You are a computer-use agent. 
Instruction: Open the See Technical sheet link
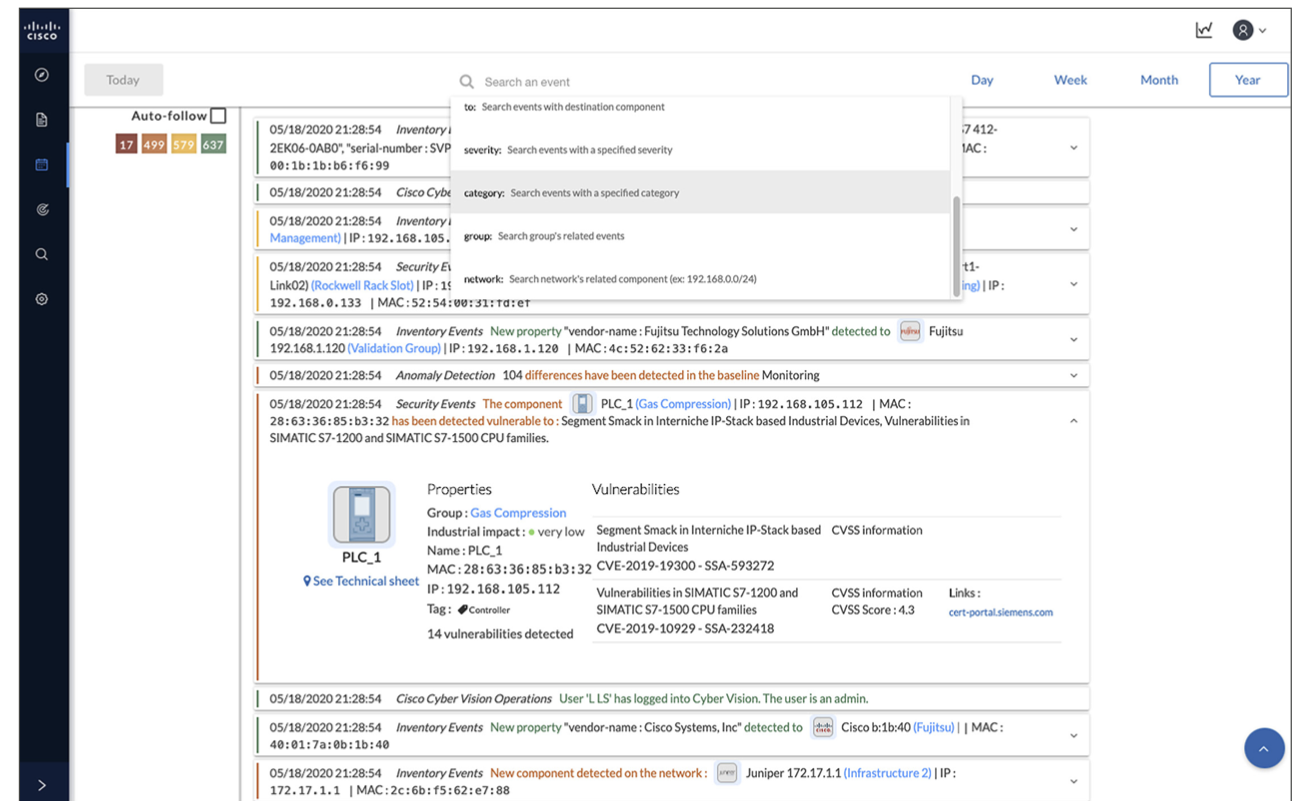click(x=361, y=581)
